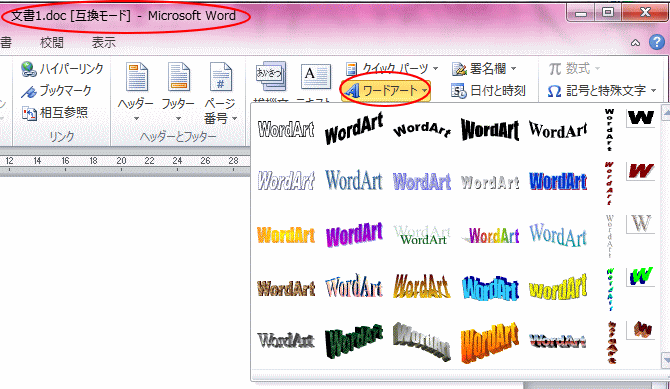Select the black vertical WordArt style

click(x=609, y=130)
